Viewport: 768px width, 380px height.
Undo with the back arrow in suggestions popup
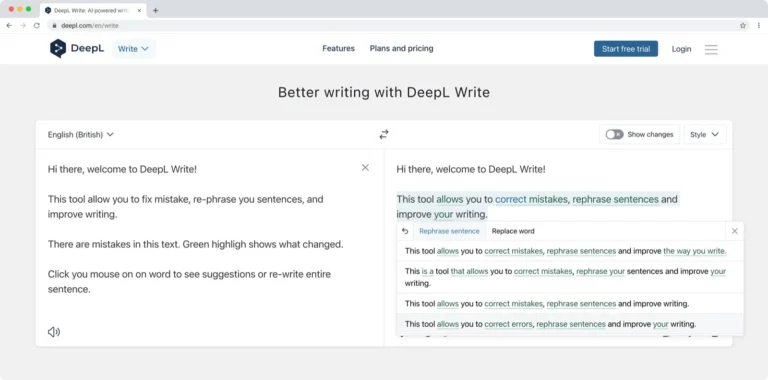coord(405,231)
